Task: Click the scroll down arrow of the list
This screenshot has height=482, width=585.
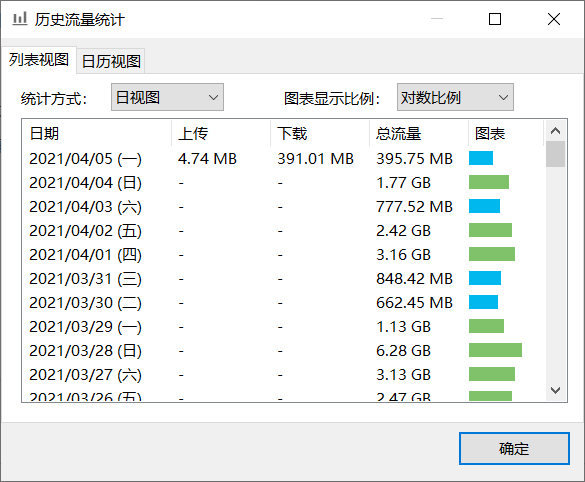Action: pyautogui.click(x=555, y=390)
